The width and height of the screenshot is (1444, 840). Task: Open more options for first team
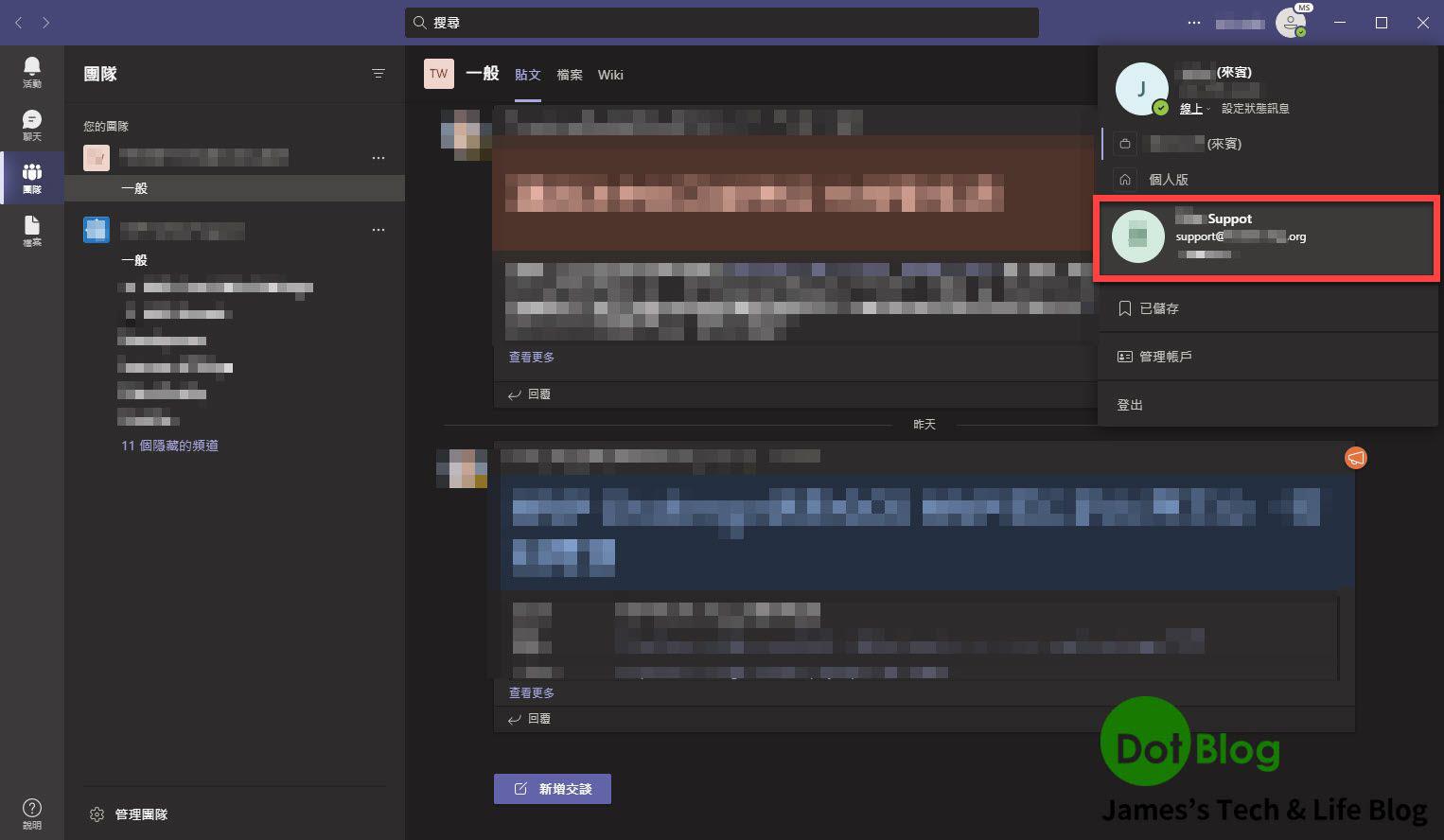(x=379, y=158)
